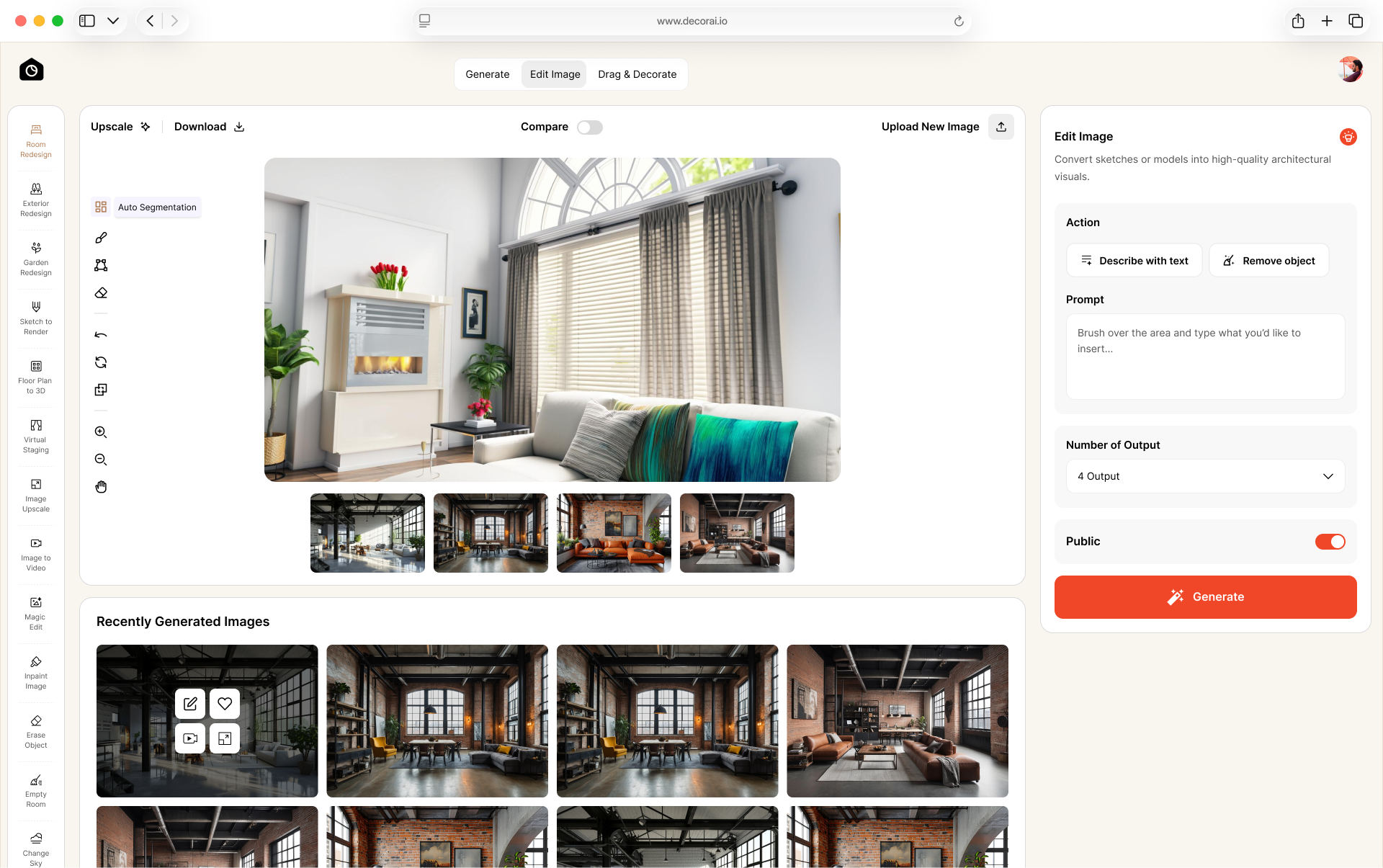Open Magic Edit tool

point(36,613)
